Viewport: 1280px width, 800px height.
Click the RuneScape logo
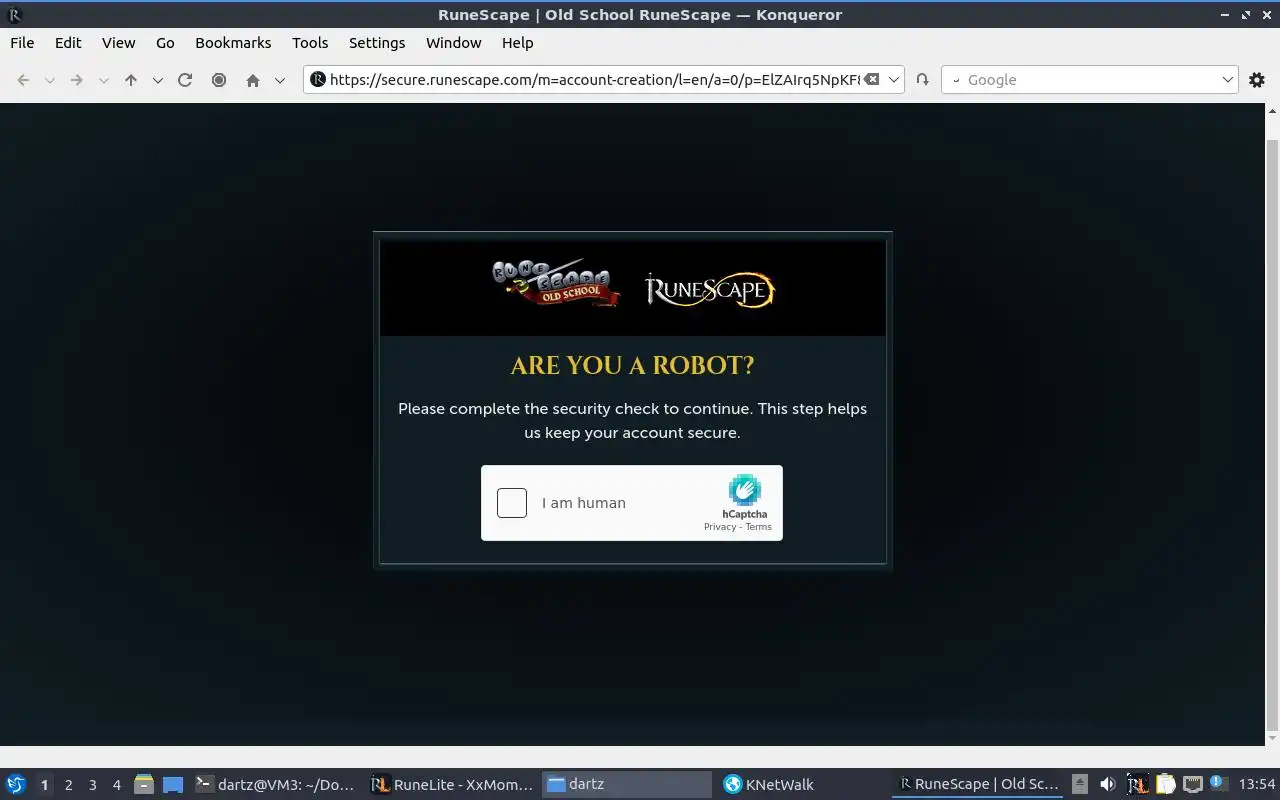tap(710, 290)
